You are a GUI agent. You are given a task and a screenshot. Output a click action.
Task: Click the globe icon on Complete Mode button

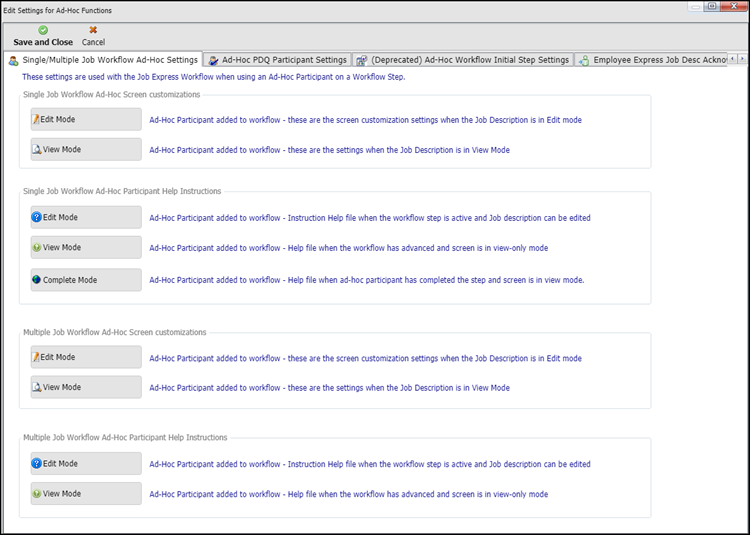click(x=36, y=280)
